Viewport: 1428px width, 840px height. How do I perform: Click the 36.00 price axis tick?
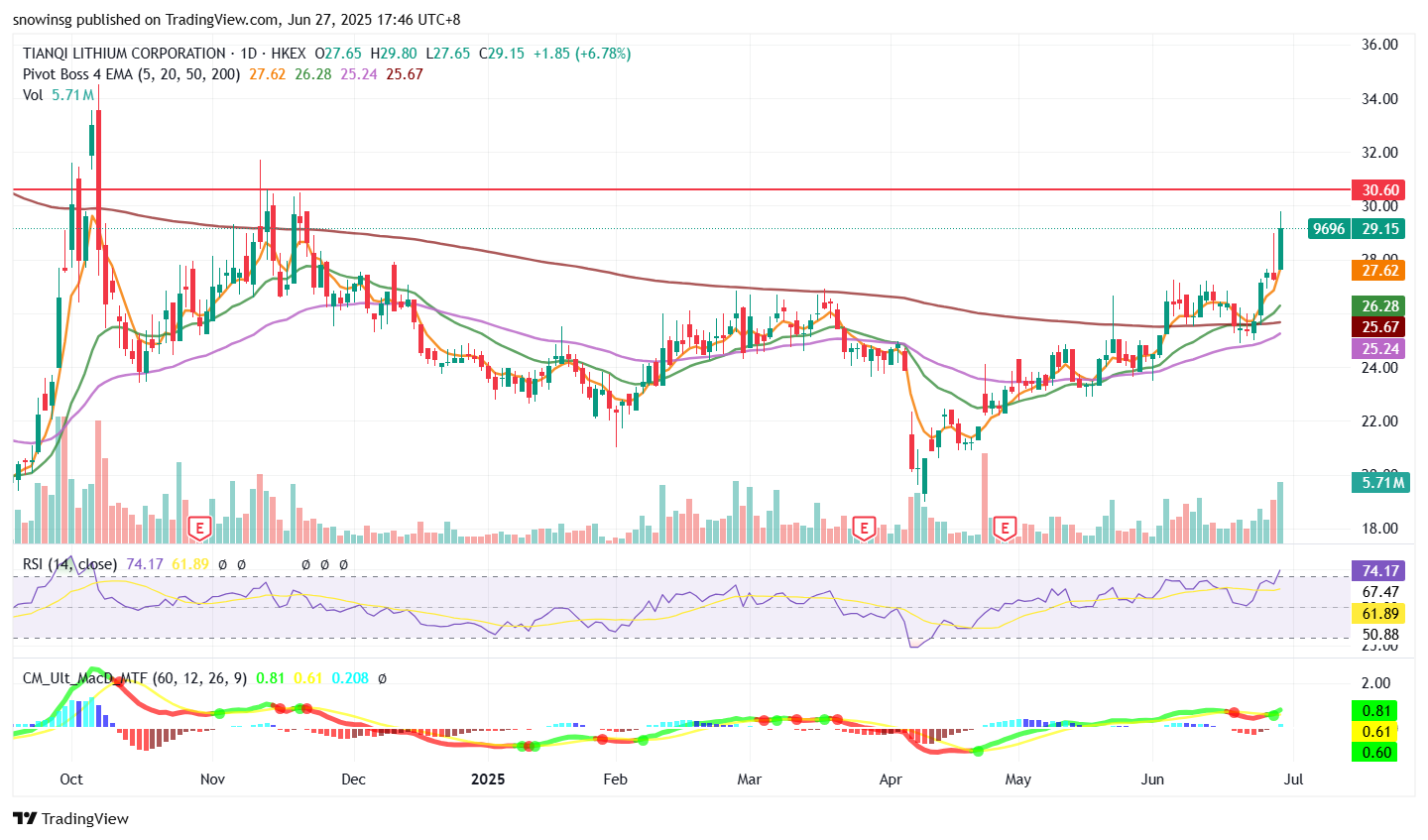coord(1380,45)
